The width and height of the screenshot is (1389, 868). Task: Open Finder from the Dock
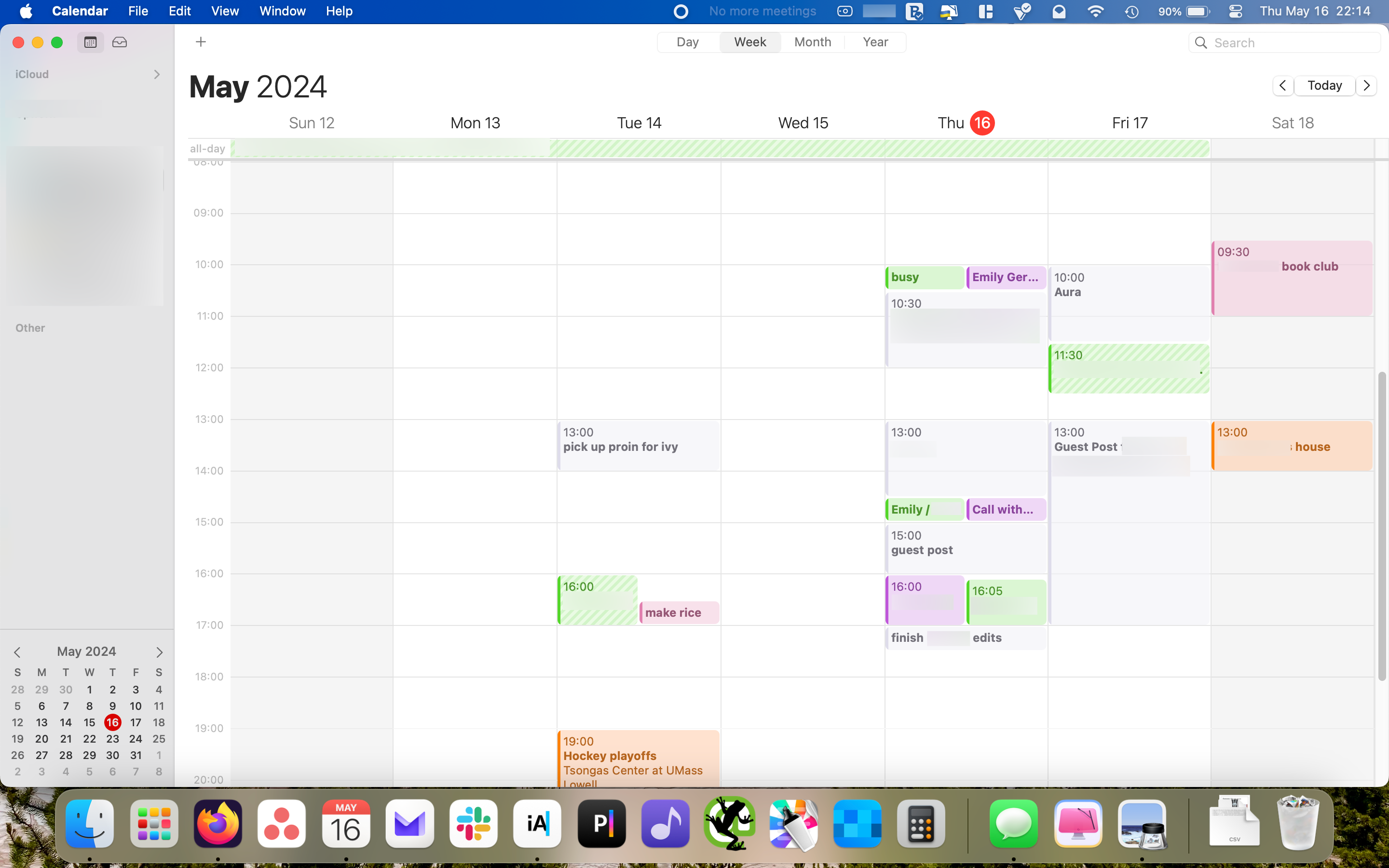(x=89, y=824)
